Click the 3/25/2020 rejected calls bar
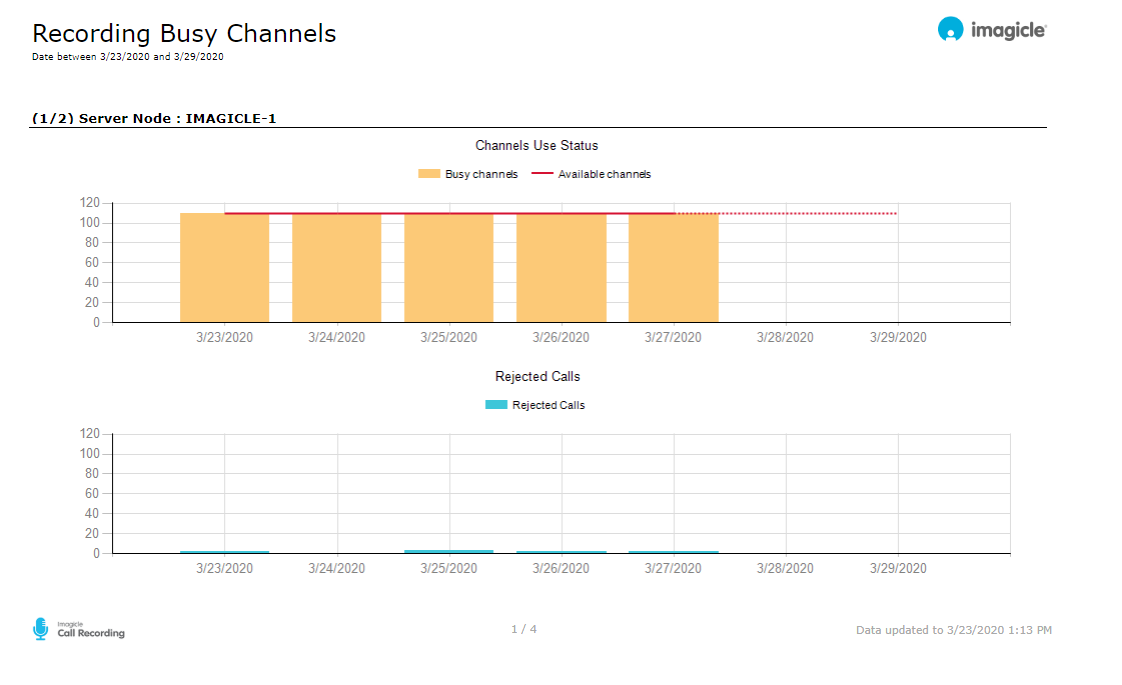 pos(449,551)
